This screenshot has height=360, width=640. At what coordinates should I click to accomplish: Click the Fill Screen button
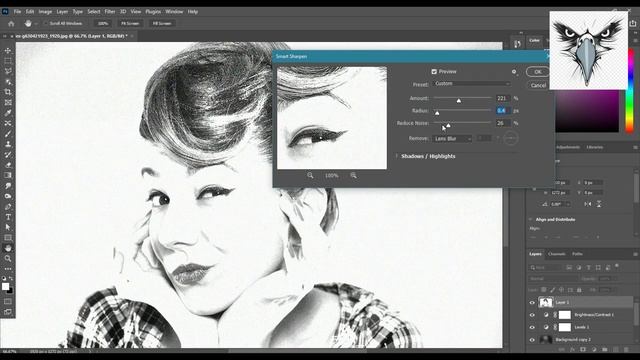click(162, 24)
